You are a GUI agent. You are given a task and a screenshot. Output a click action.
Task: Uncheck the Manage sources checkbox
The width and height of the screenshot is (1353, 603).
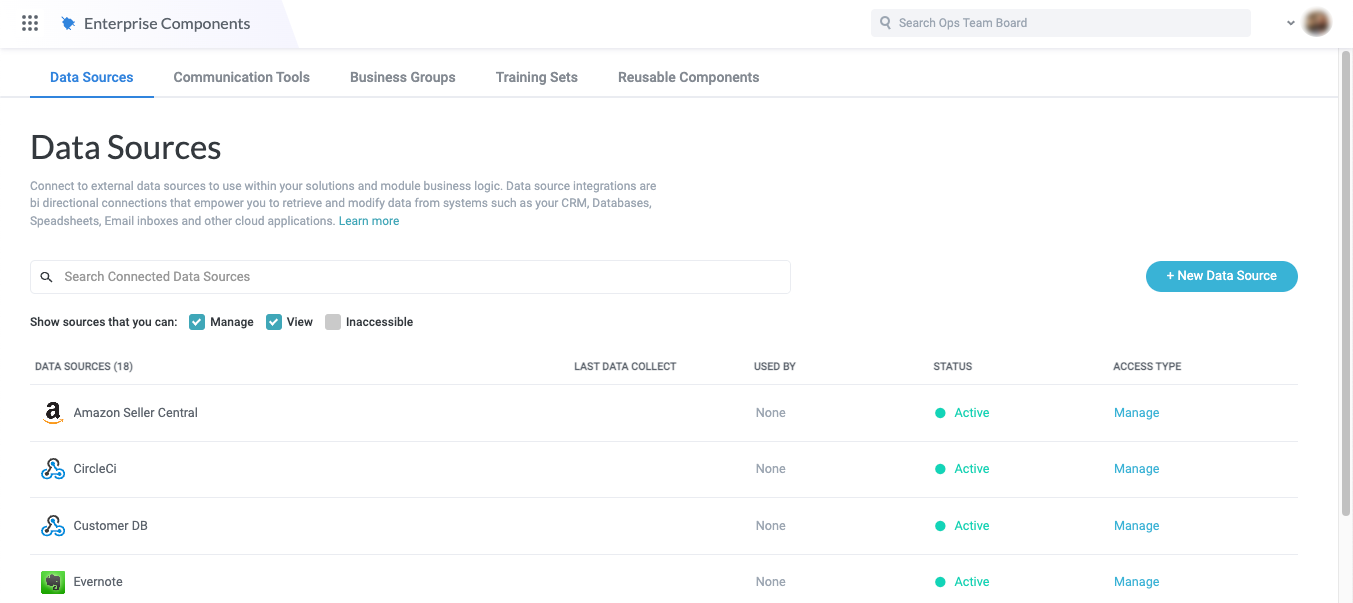(197, 322)
